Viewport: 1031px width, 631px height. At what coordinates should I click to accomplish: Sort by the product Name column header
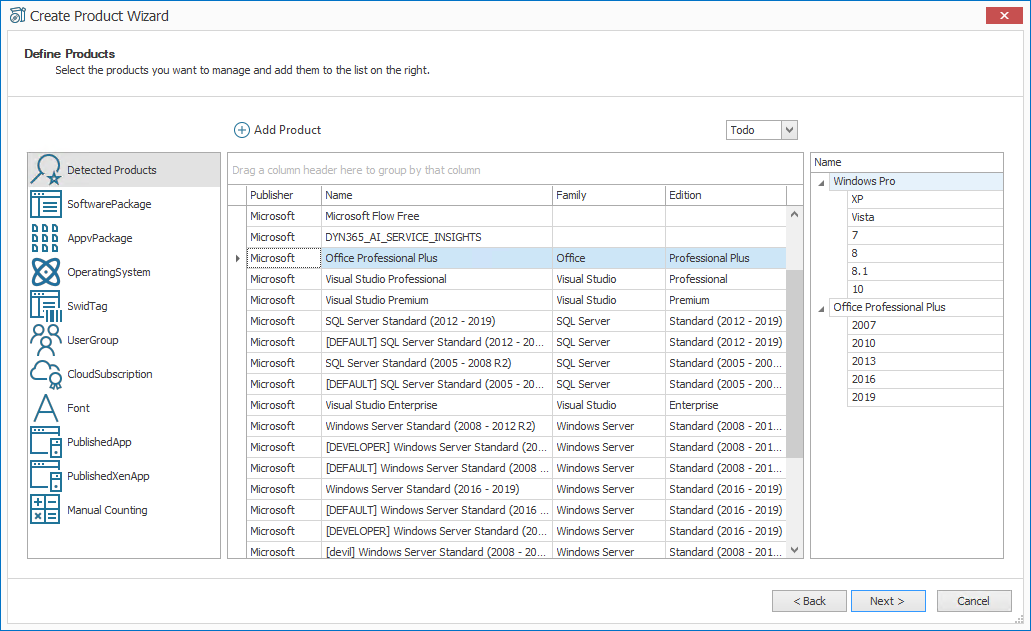pyautogui.click(x=437, y=195)
